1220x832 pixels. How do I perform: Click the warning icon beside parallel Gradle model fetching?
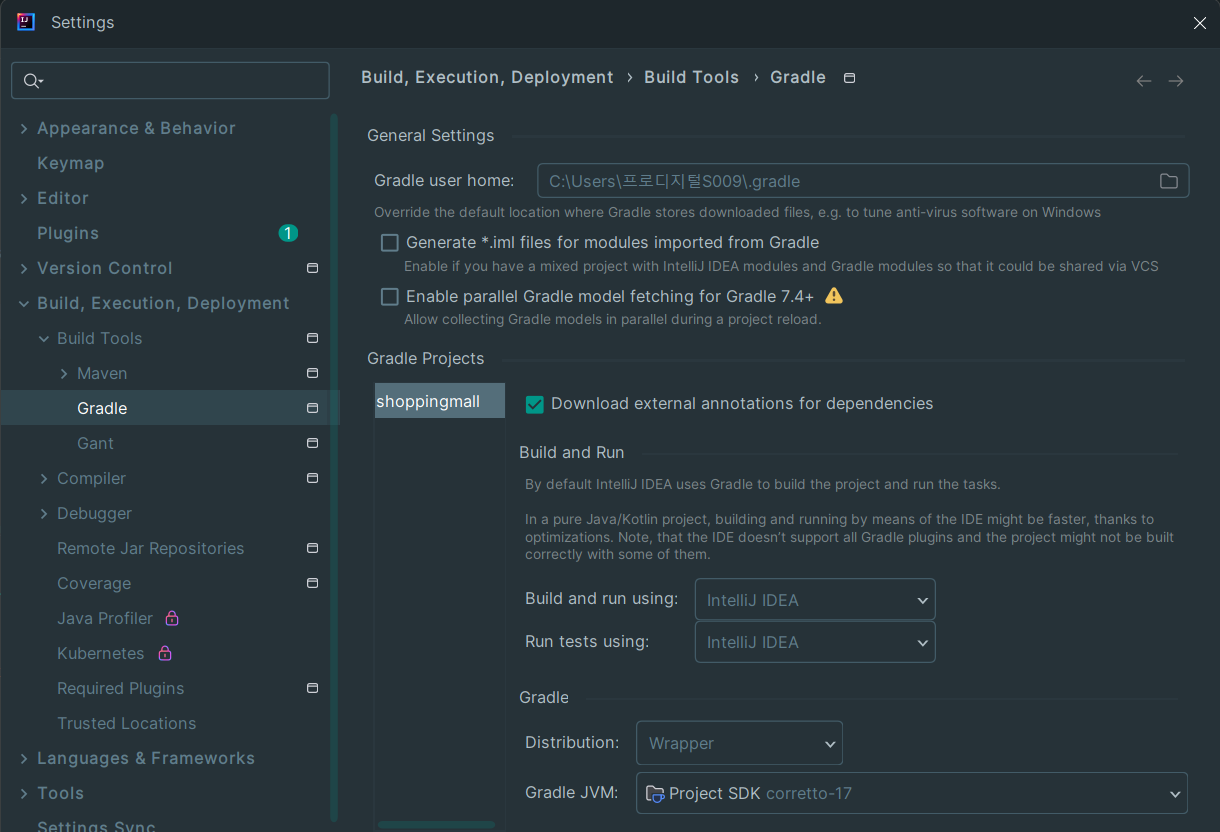pos(834,296)
